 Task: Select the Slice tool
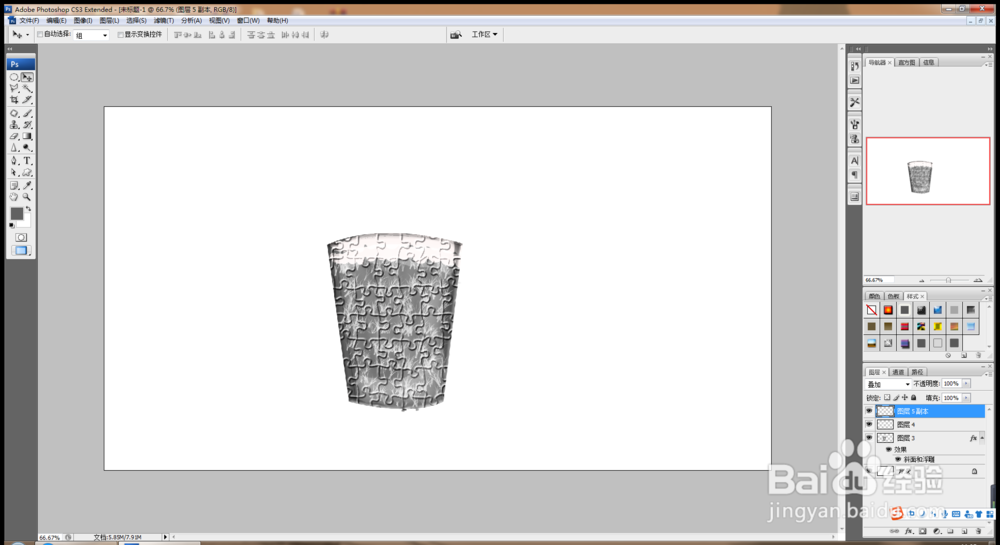tap(27, 100)
